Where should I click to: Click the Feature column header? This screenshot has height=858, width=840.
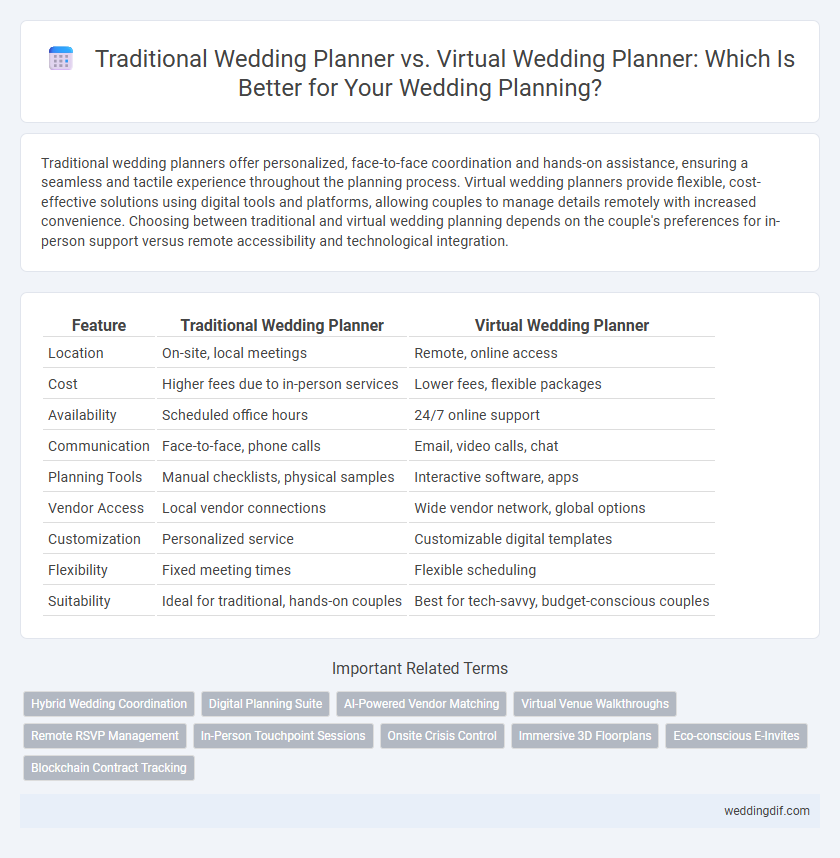(99, 326)
